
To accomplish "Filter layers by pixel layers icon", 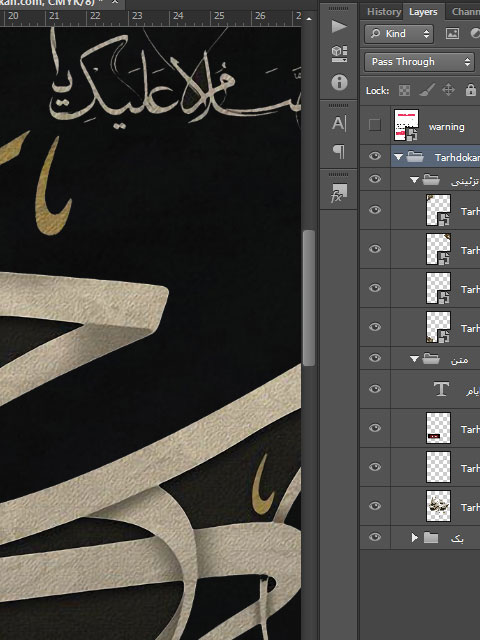I will click(x=452, y=33).
